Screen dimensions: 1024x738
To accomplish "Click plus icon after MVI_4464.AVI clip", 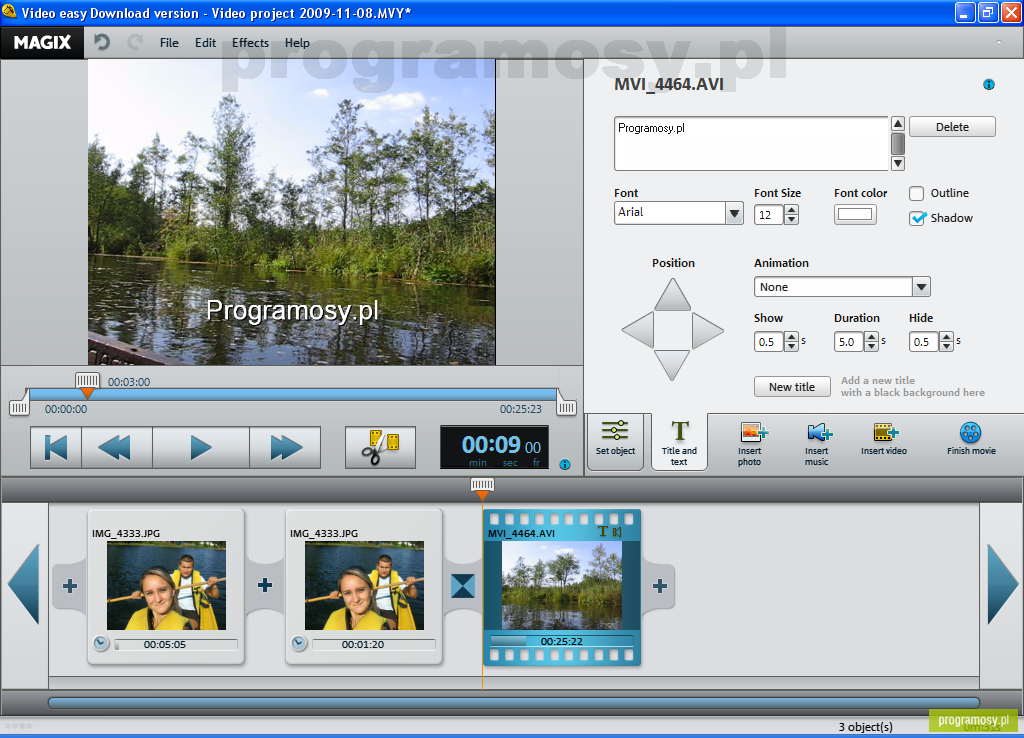I will point(660,586).
